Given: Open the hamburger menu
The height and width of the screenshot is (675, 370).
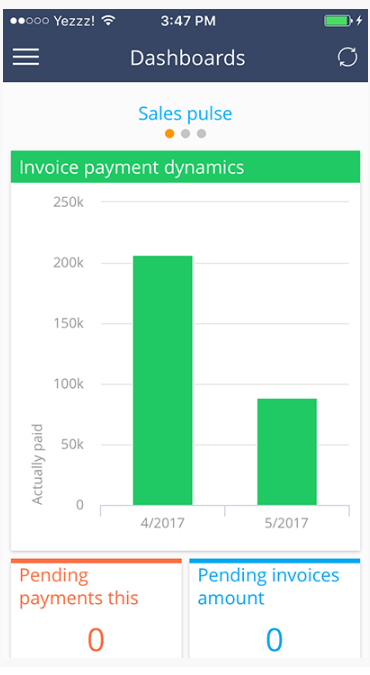Looking at the screenshot, I should (26, 57).
